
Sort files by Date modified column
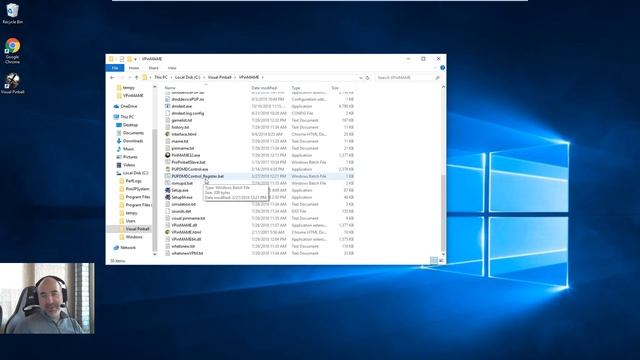pos(264,88)
